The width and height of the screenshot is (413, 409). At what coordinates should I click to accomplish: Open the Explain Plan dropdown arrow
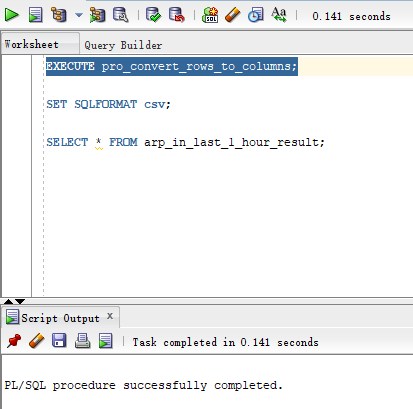click(79, 15)
